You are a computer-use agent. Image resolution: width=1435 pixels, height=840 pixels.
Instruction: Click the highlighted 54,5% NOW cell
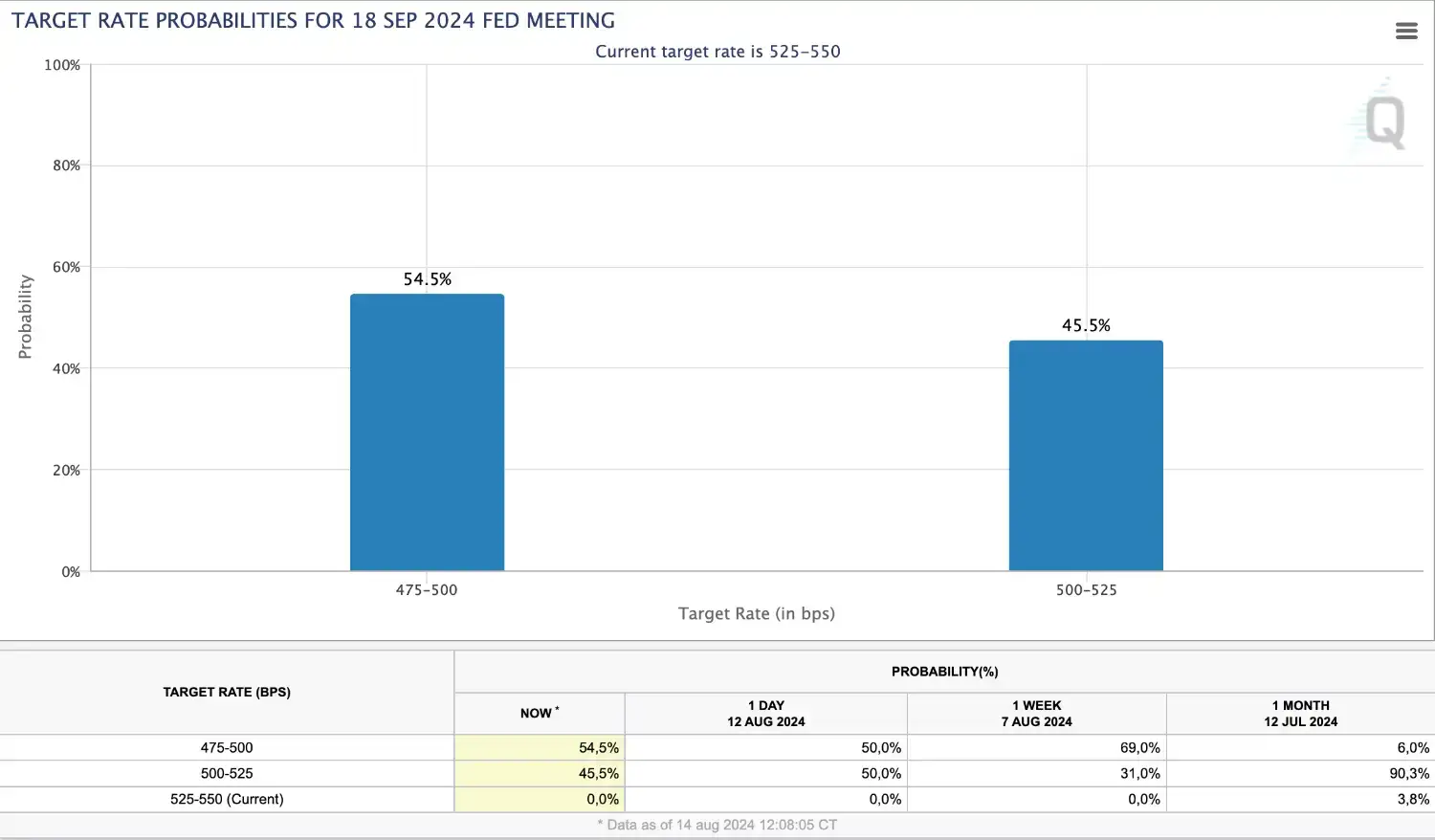[x=540, y=747]
